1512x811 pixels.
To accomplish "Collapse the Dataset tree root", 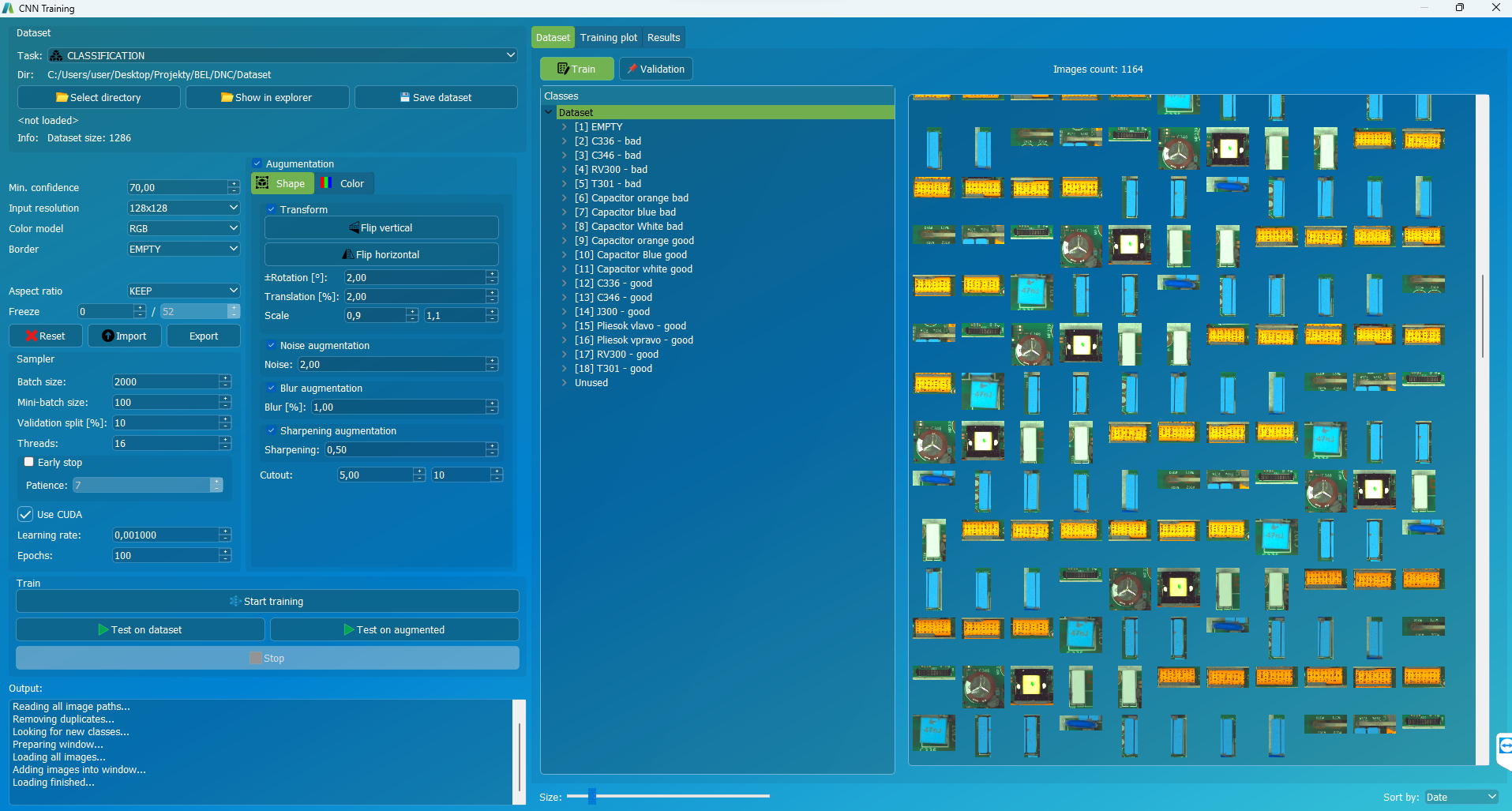I will point(549,112).
